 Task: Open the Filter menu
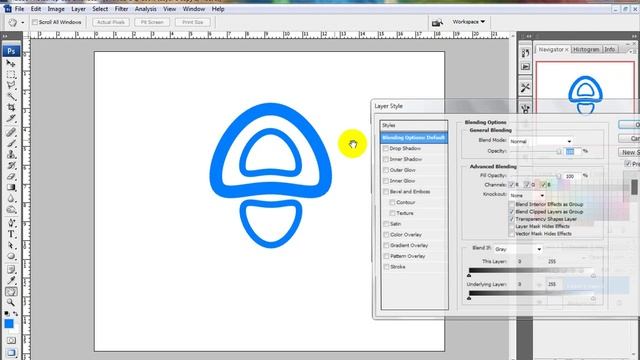click(x=121, y=9)
